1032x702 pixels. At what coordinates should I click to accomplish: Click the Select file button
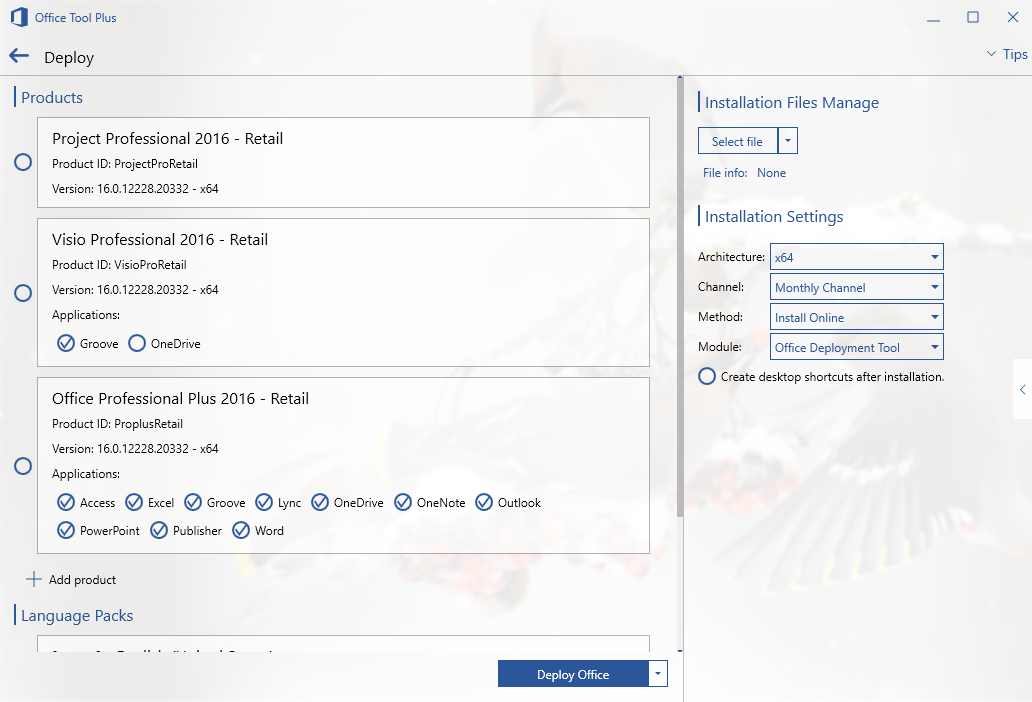tap(738, 141)
